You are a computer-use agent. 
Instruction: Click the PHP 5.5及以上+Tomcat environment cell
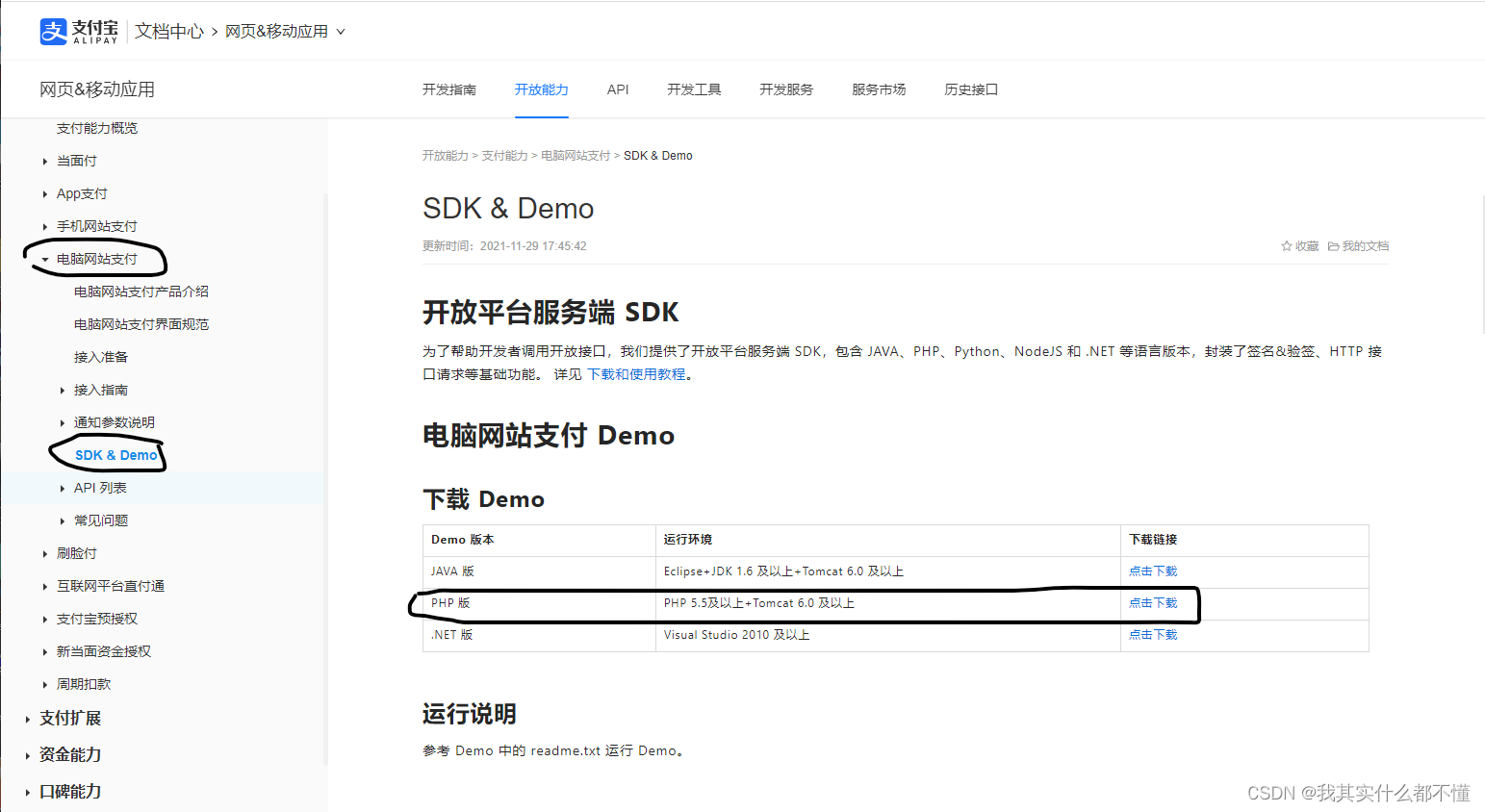coord(888,603)
